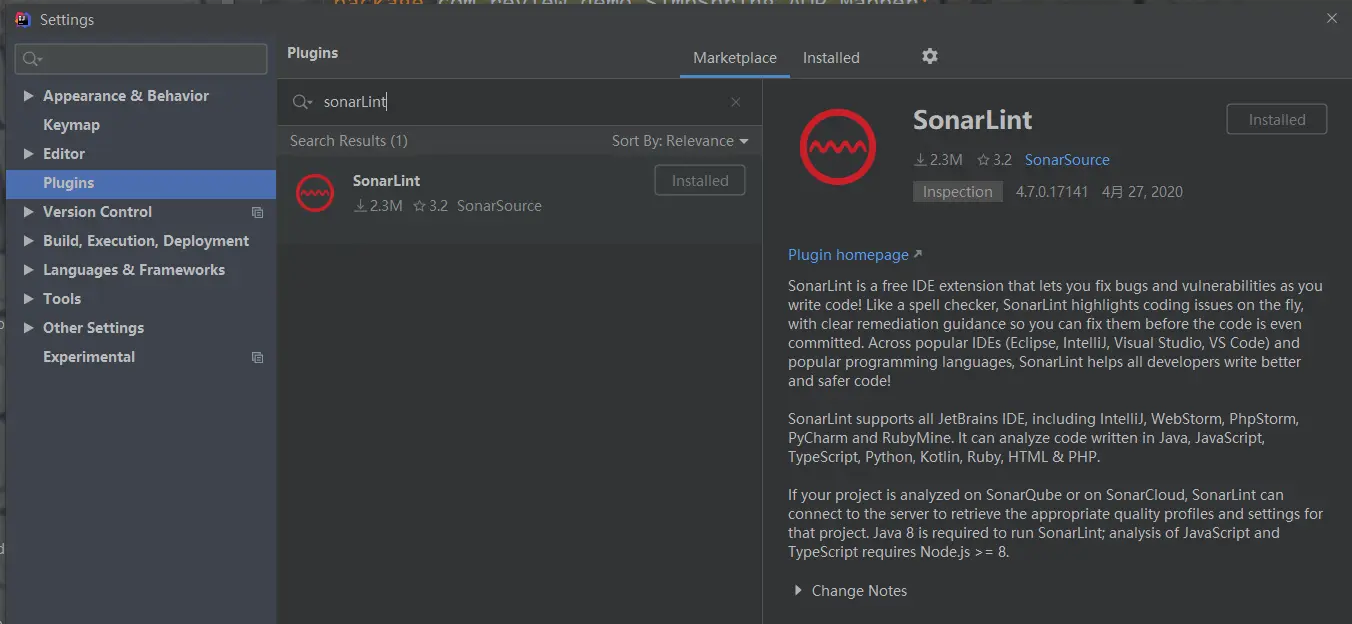
Task: Click the 2.3M downloads count in result row
Action: click(x=379, y=206)
